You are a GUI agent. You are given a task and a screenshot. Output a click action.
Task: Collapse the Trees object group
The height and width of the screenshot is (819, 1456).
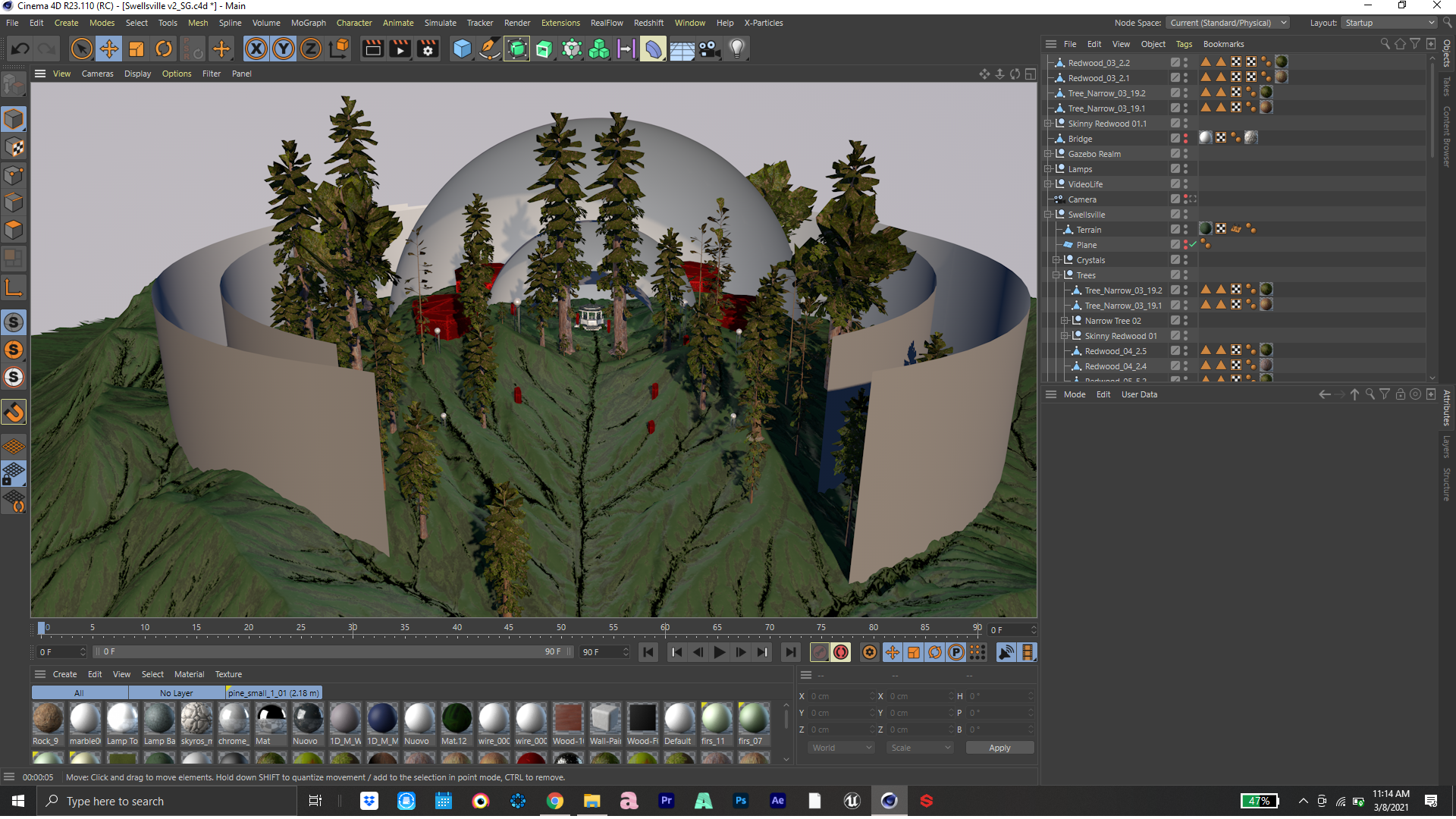tap(1056, 275)
